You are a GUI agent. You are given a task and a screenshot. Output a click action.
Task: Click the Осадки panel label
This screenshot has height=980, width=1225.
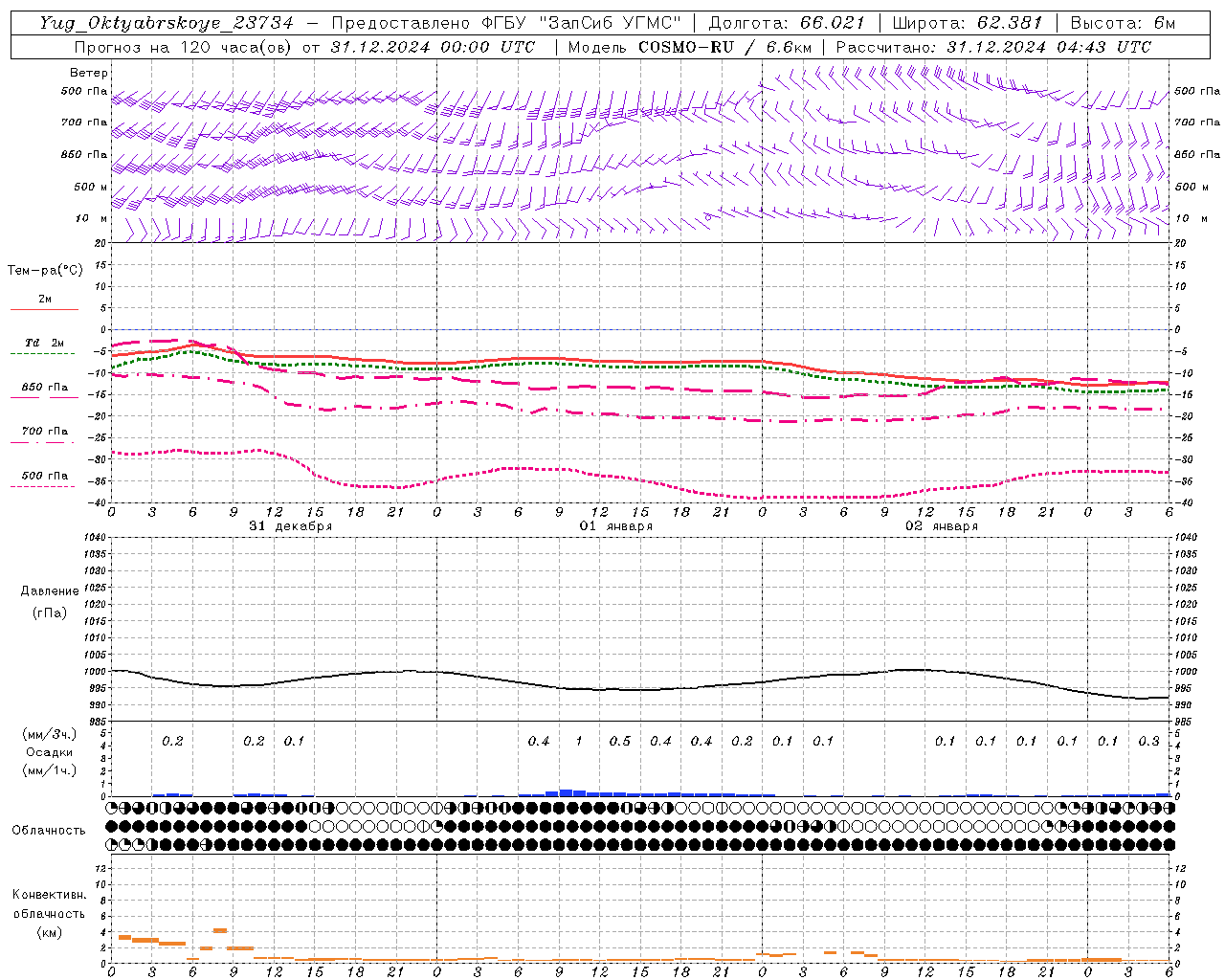[x=50, y=752]
